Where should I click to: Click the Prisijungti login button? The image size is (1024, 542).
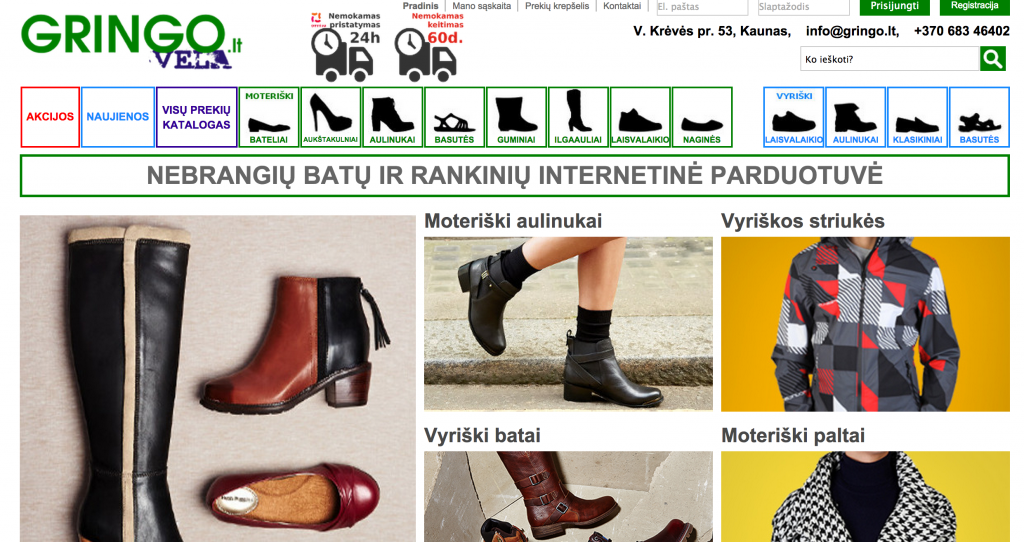point(895,7)
